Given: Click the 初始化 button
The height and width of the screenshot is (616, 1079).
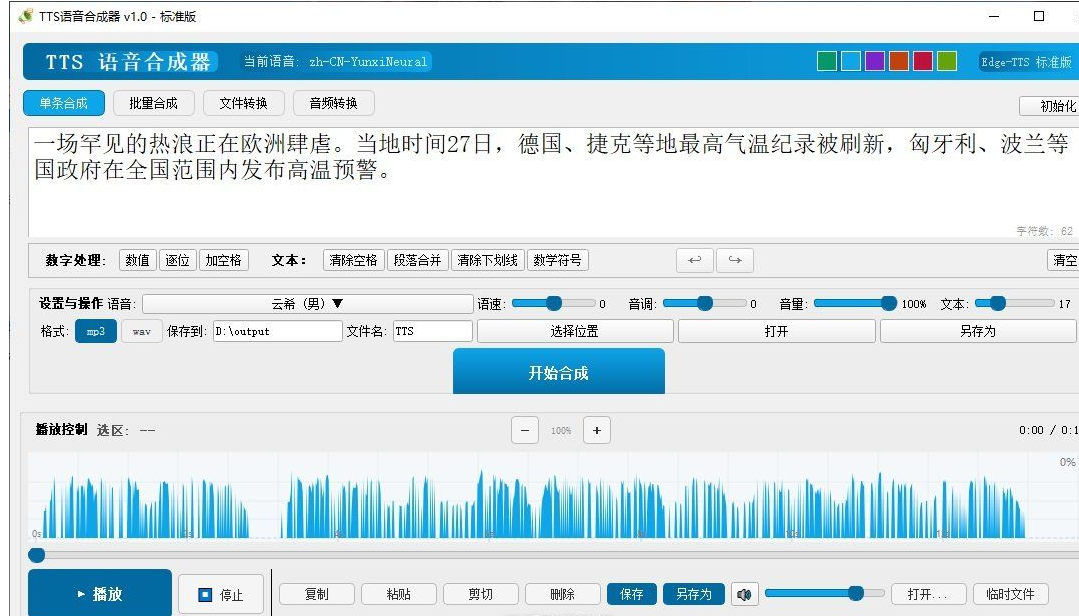Looking at the screenshot, I should point(1049,106).
